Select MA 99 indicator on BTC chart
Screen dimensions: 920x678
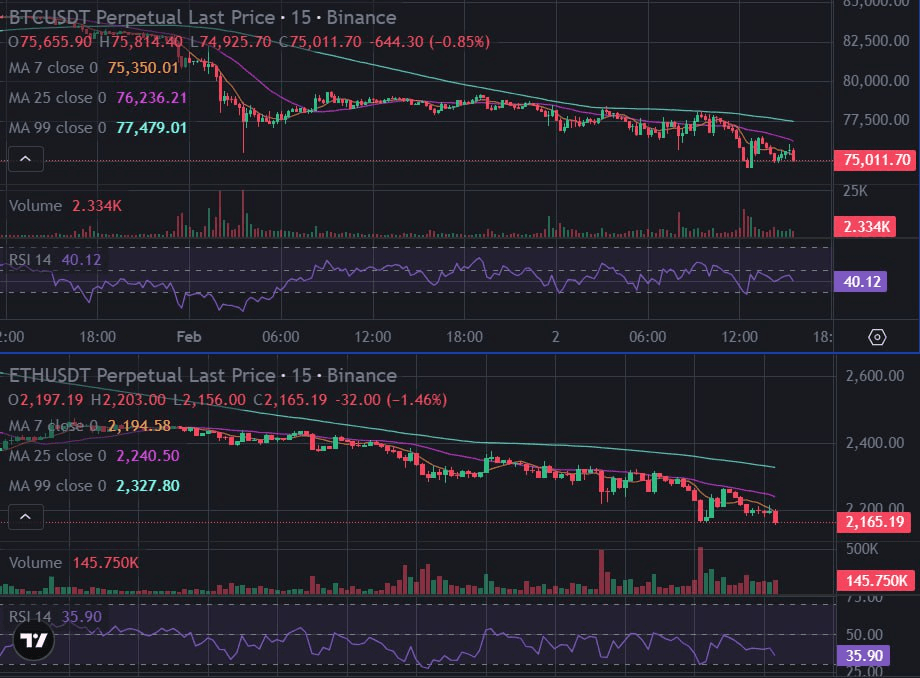pos(57,127)
